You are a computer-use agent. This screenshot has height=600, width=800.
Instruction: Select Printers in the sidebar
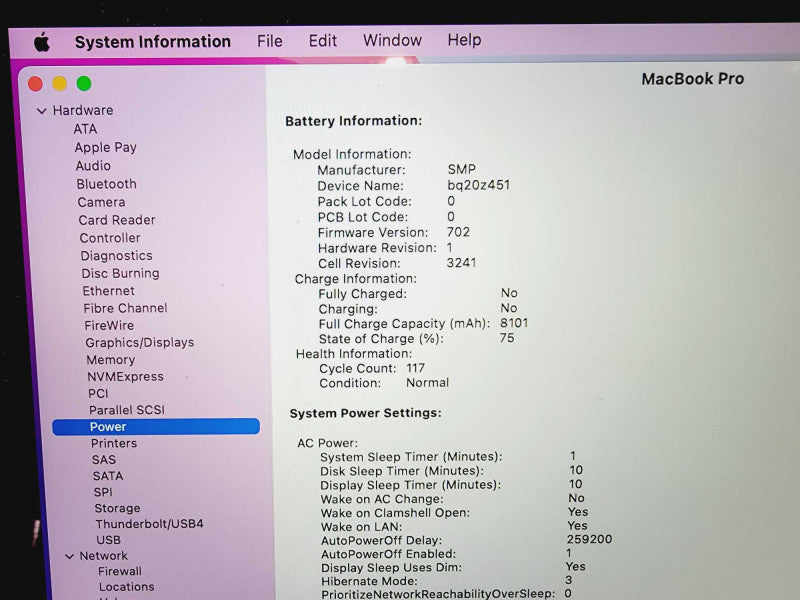pos(114,443)
